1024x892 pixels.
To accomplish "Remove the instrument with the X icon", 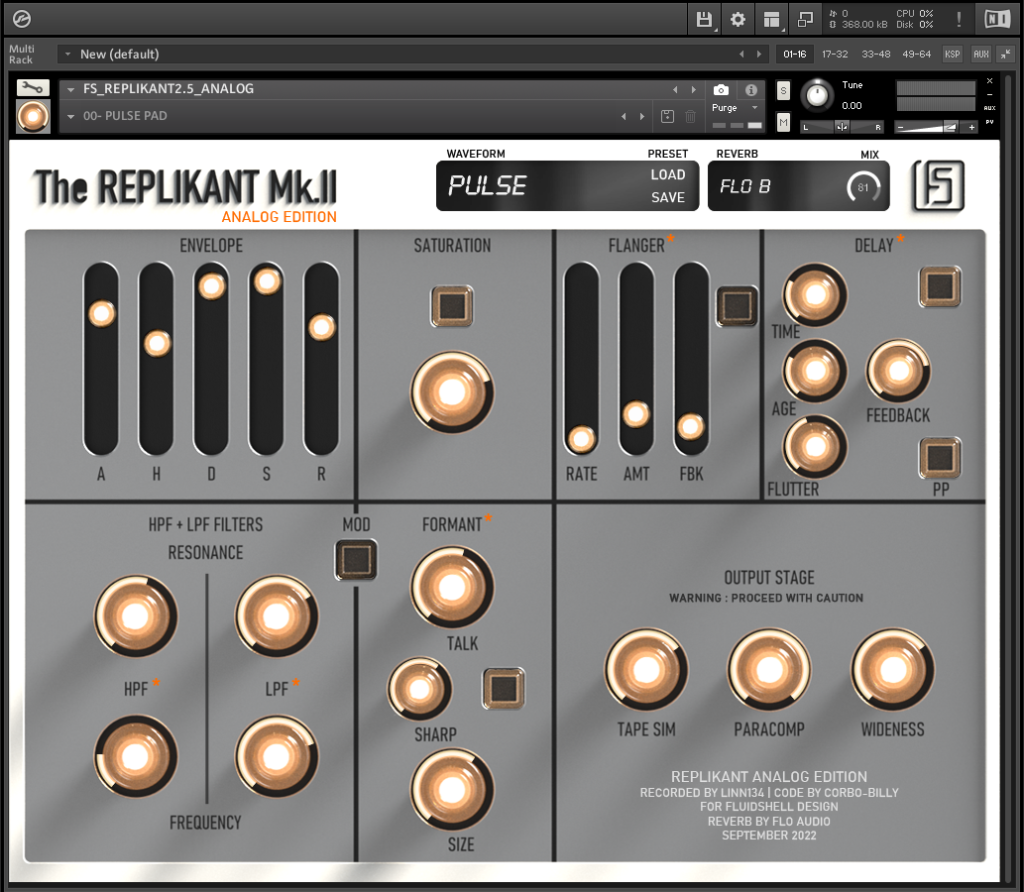I will tap(989, 81).
